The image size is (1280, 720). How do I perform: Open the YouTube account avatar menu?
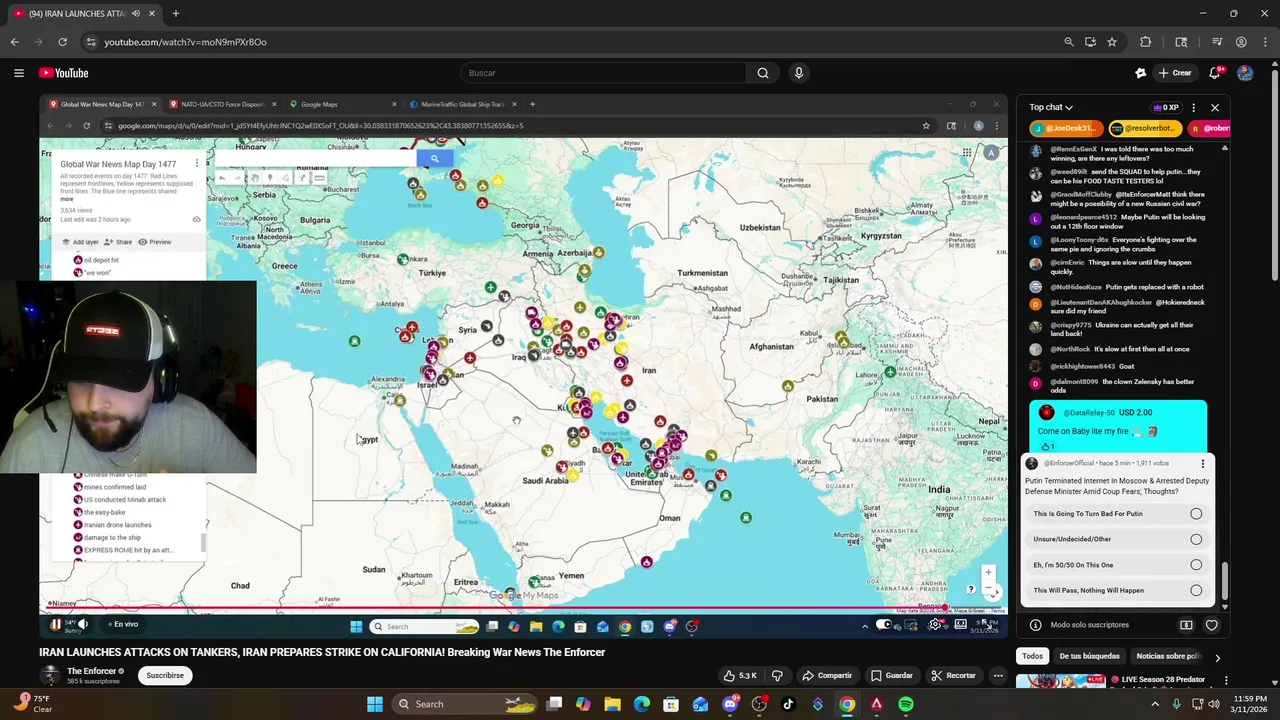click(x=1245, y=73)
